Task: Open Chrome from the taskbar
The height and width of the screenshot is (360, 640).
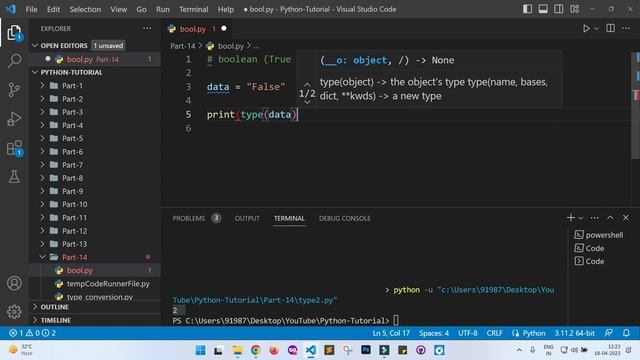Action: pos(256,350)
